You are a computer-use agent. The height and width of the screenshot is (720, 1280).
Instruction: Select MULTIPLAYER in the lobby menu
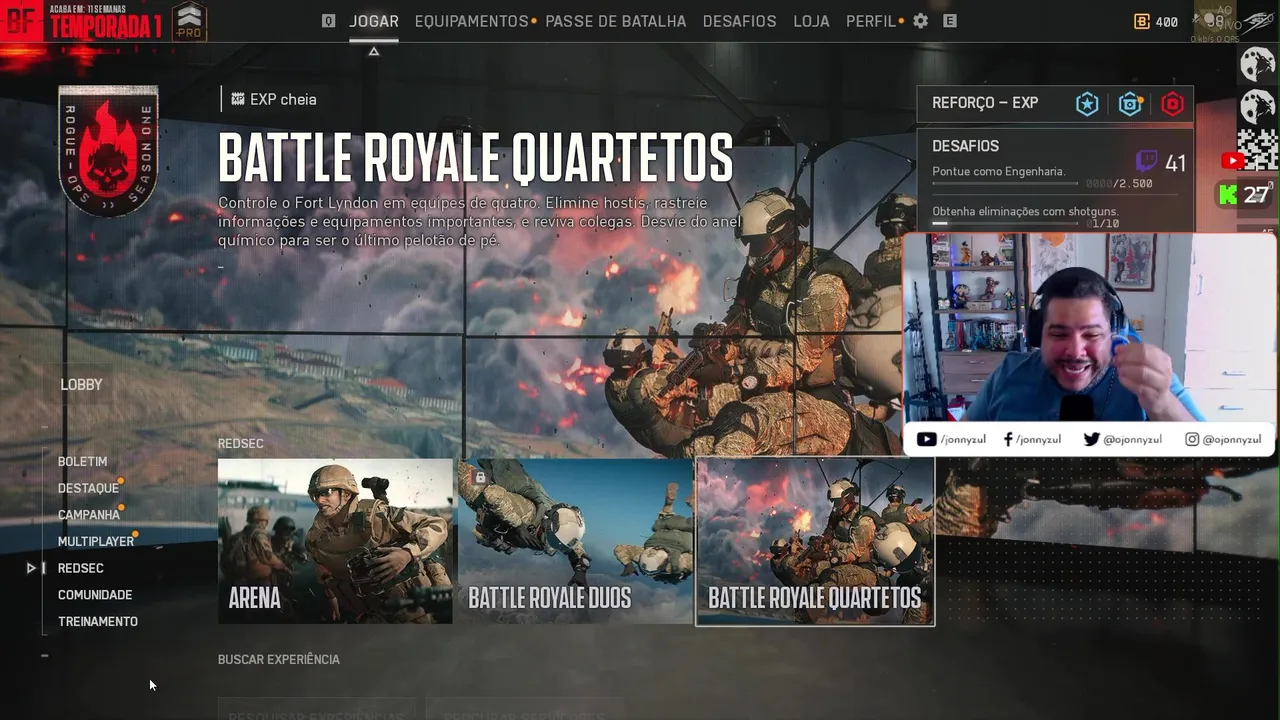click(96, 541)
